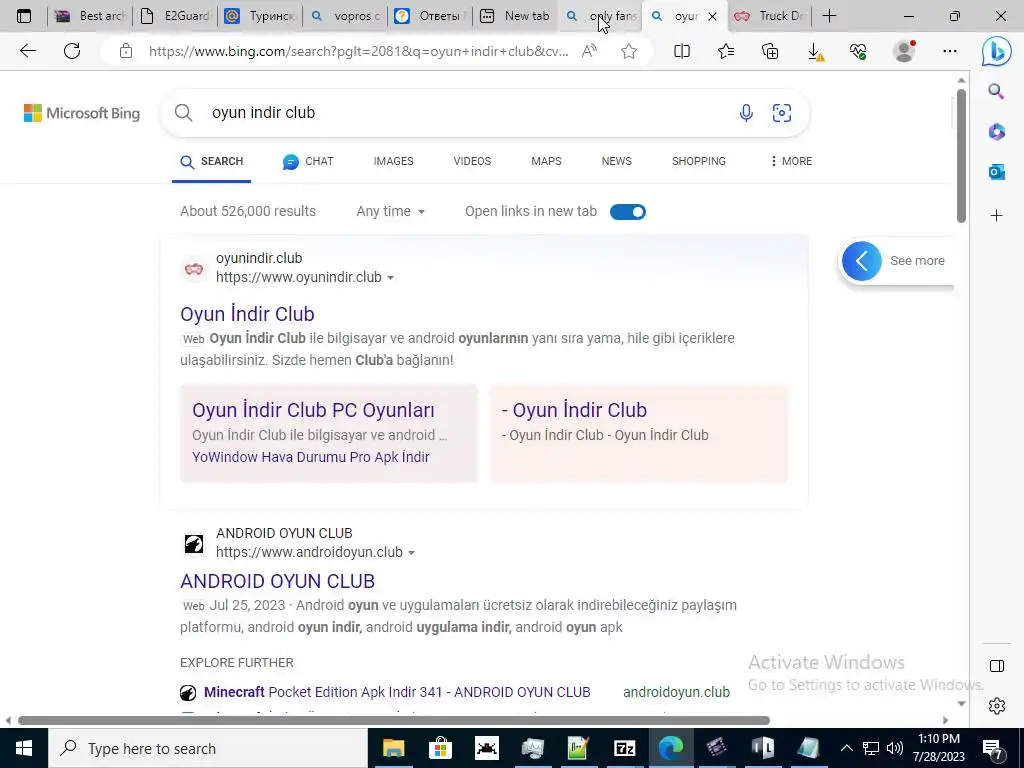Select the SEARCH tab
The image size is (1024, 768).
[212, 161]
